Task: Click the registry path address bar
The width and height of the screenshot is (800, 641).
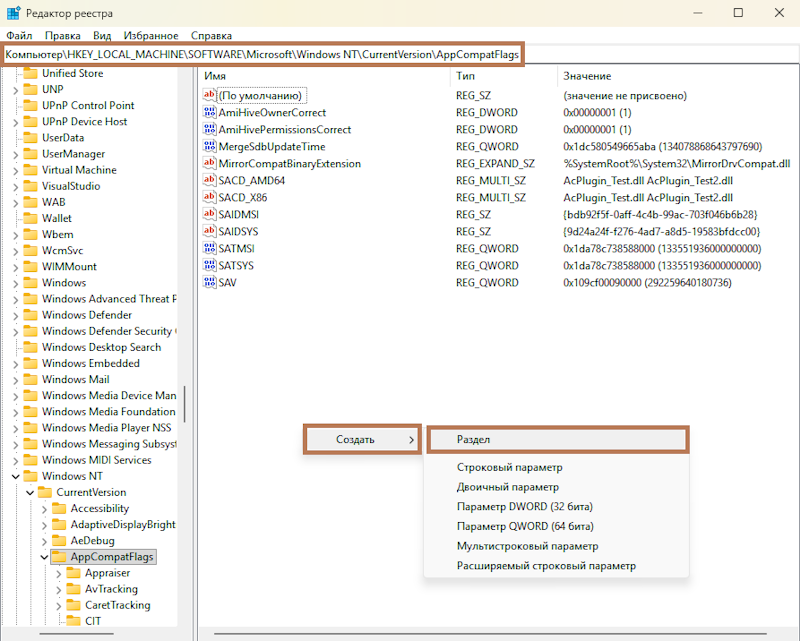Action: 262,54
